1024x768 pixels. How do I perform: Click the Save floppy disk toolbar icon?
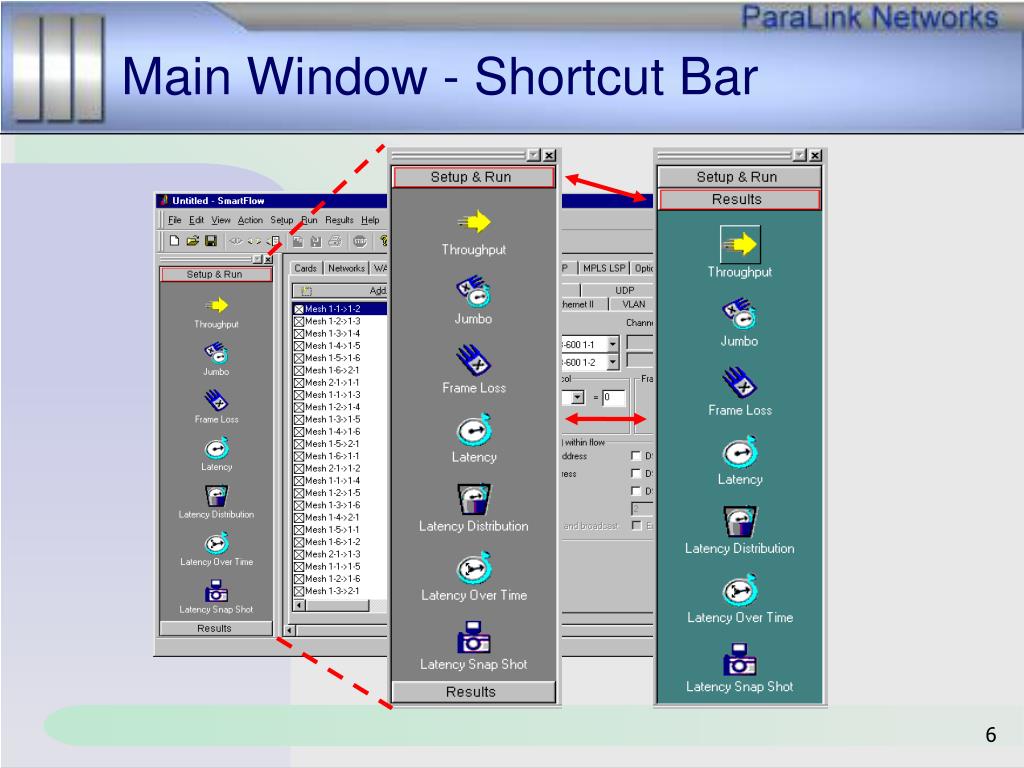coord(210,241)
